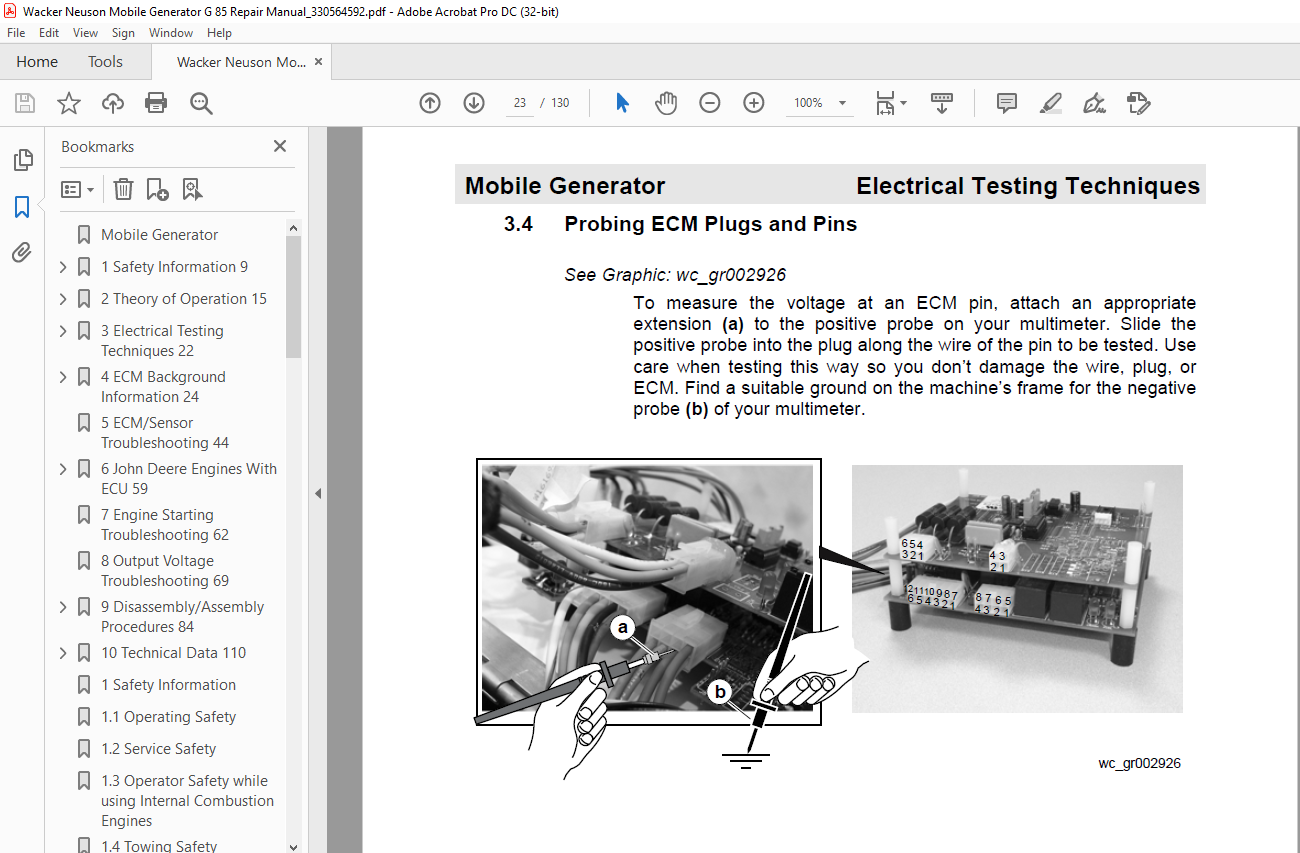1300x853 pixels.
Task: Toggle the bookmarks panel icon
Action: [x=22, y=207]
